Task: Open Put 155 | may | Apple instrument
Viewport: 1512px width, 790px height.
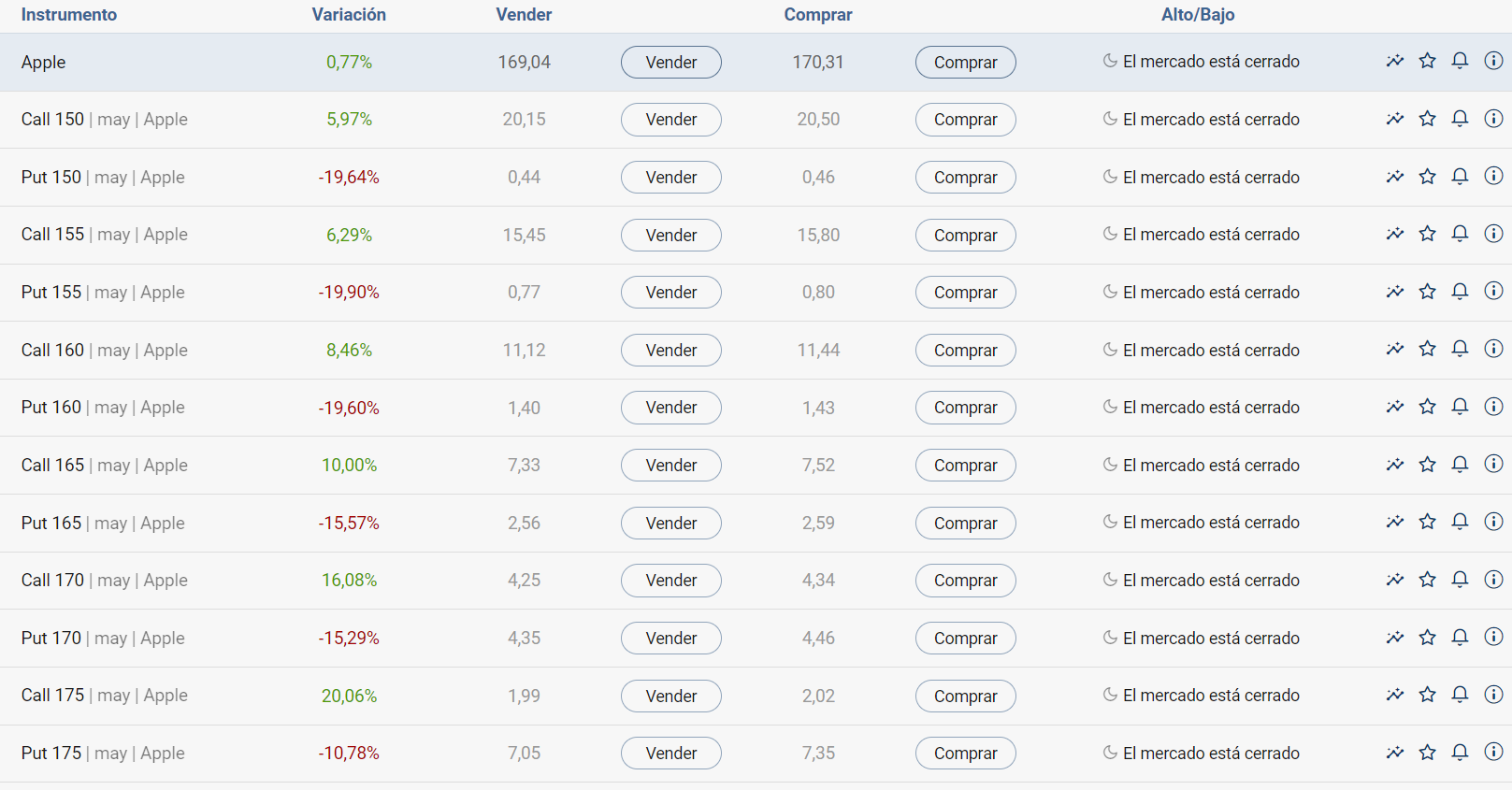Action: [x=103, y=293]
